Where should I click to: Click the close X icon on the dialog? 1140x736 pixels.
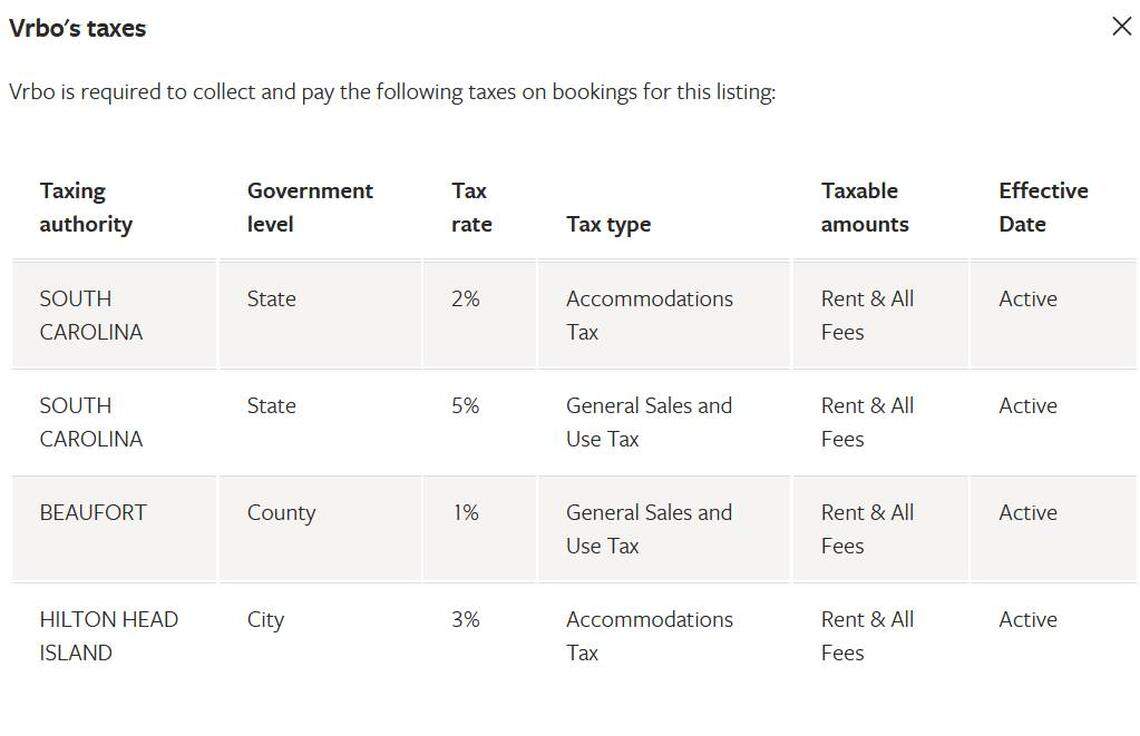[x=1122, y=27]
